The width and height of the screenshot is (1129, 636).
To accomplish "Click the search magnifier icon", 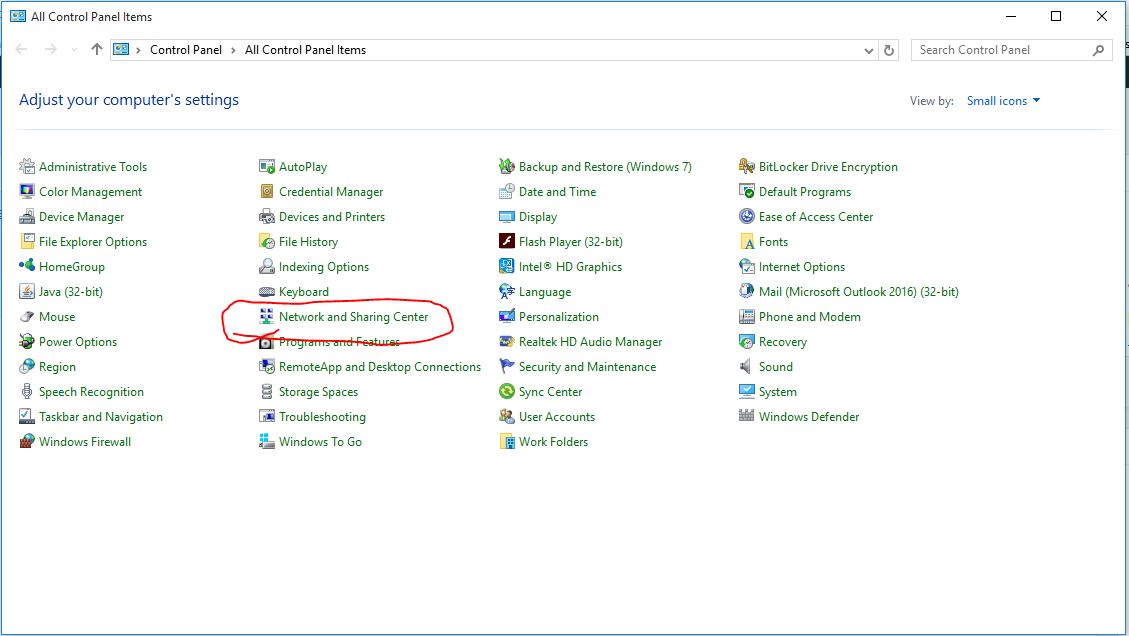I will tap(1098, 50).
